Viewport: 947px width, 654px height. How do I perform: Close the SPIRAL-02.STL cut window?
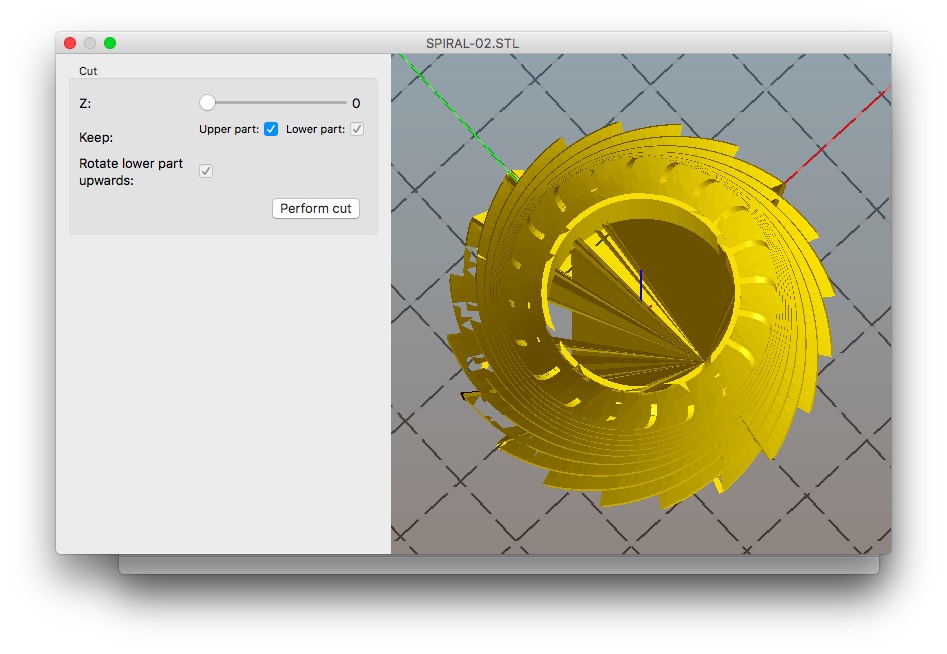70,43
